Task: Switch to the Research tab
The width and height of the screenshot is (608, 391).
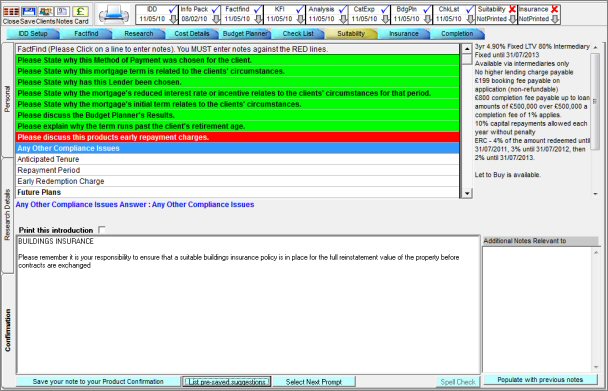Action: tap(139, 34)
